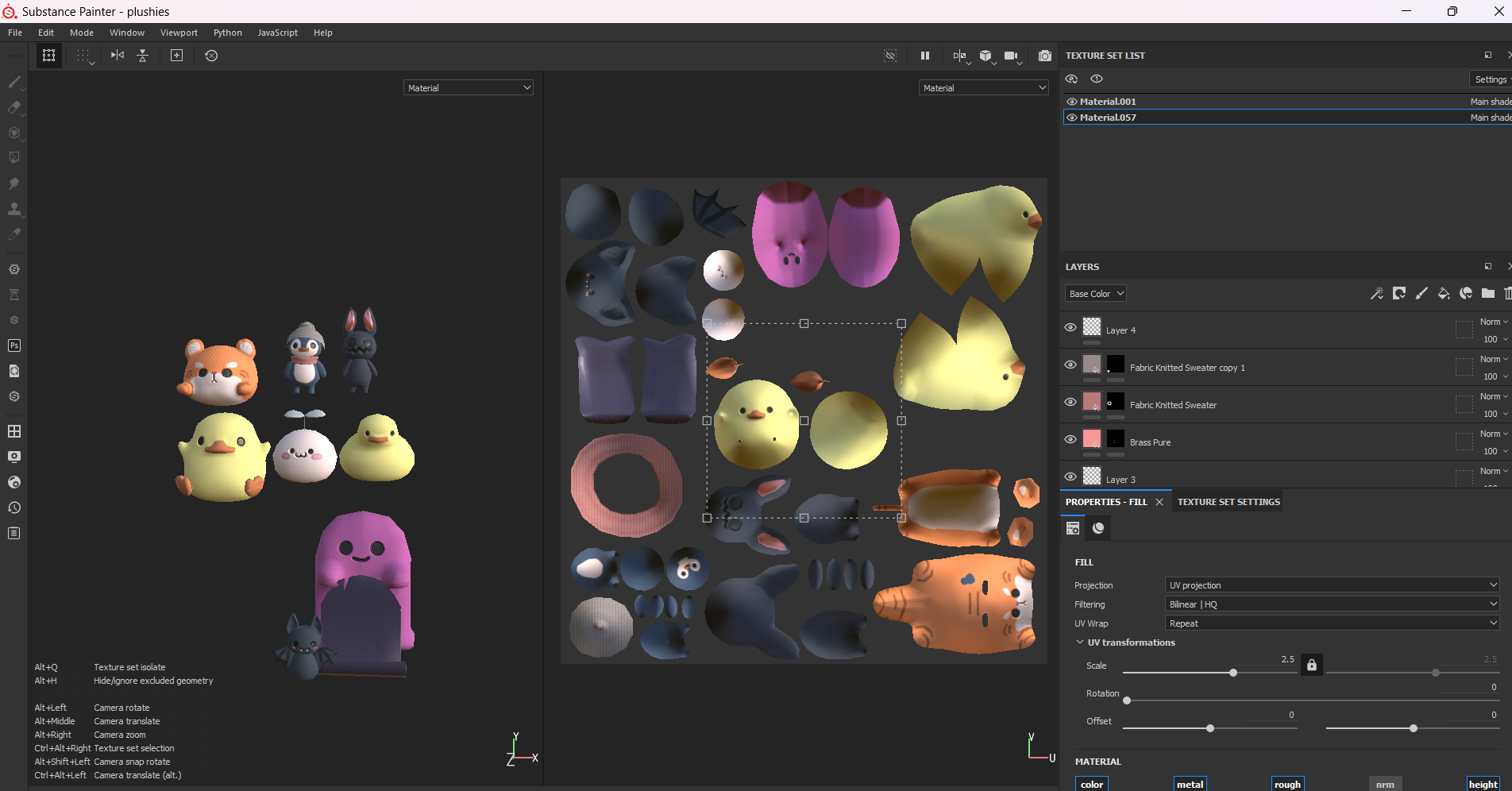Pick the Material Picker eyedropper tool
The width and height of the screenshot is (1512, 791).
click(14, 234)
